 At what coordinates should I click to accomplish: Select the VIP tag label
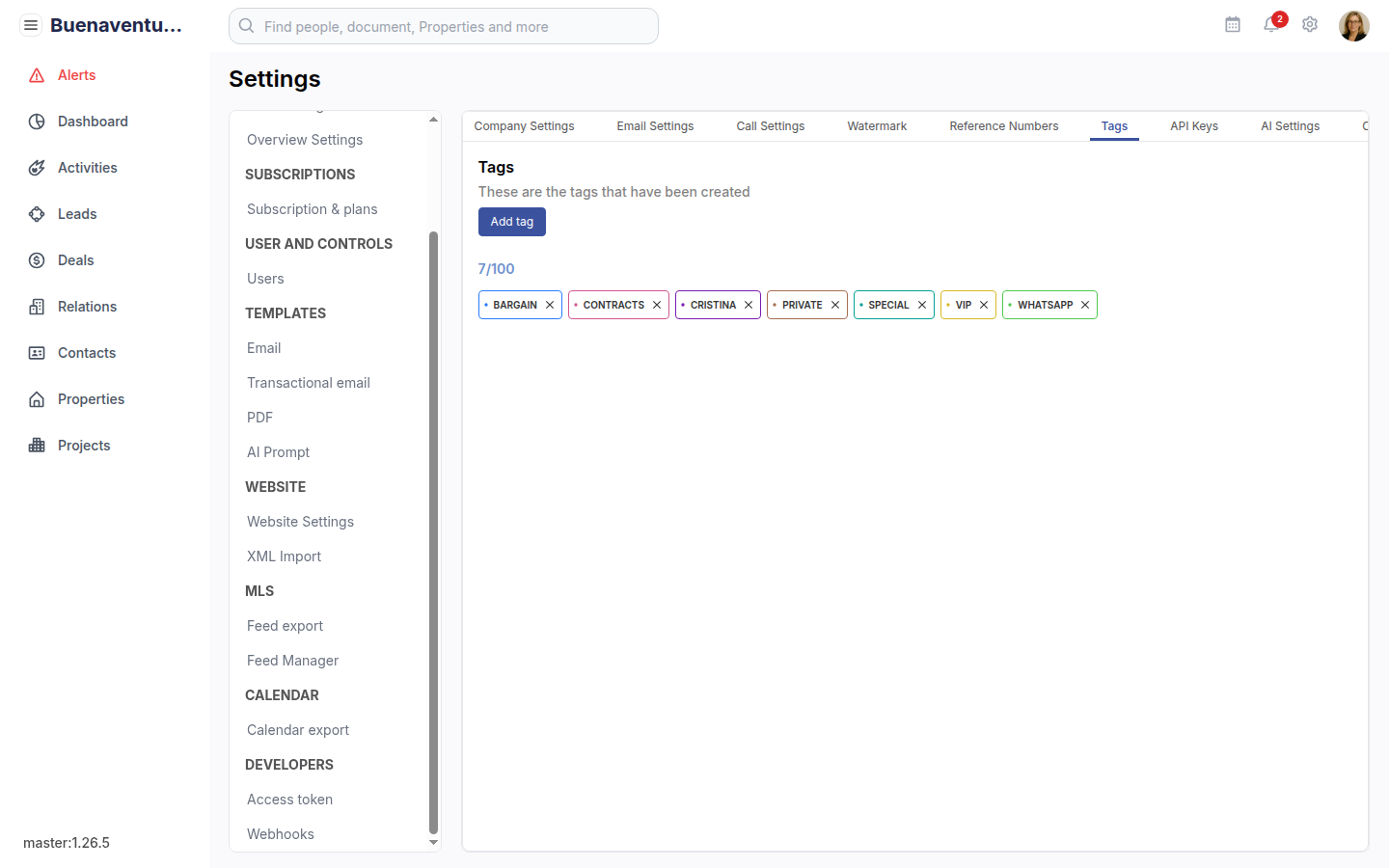[x=964, y=305]
